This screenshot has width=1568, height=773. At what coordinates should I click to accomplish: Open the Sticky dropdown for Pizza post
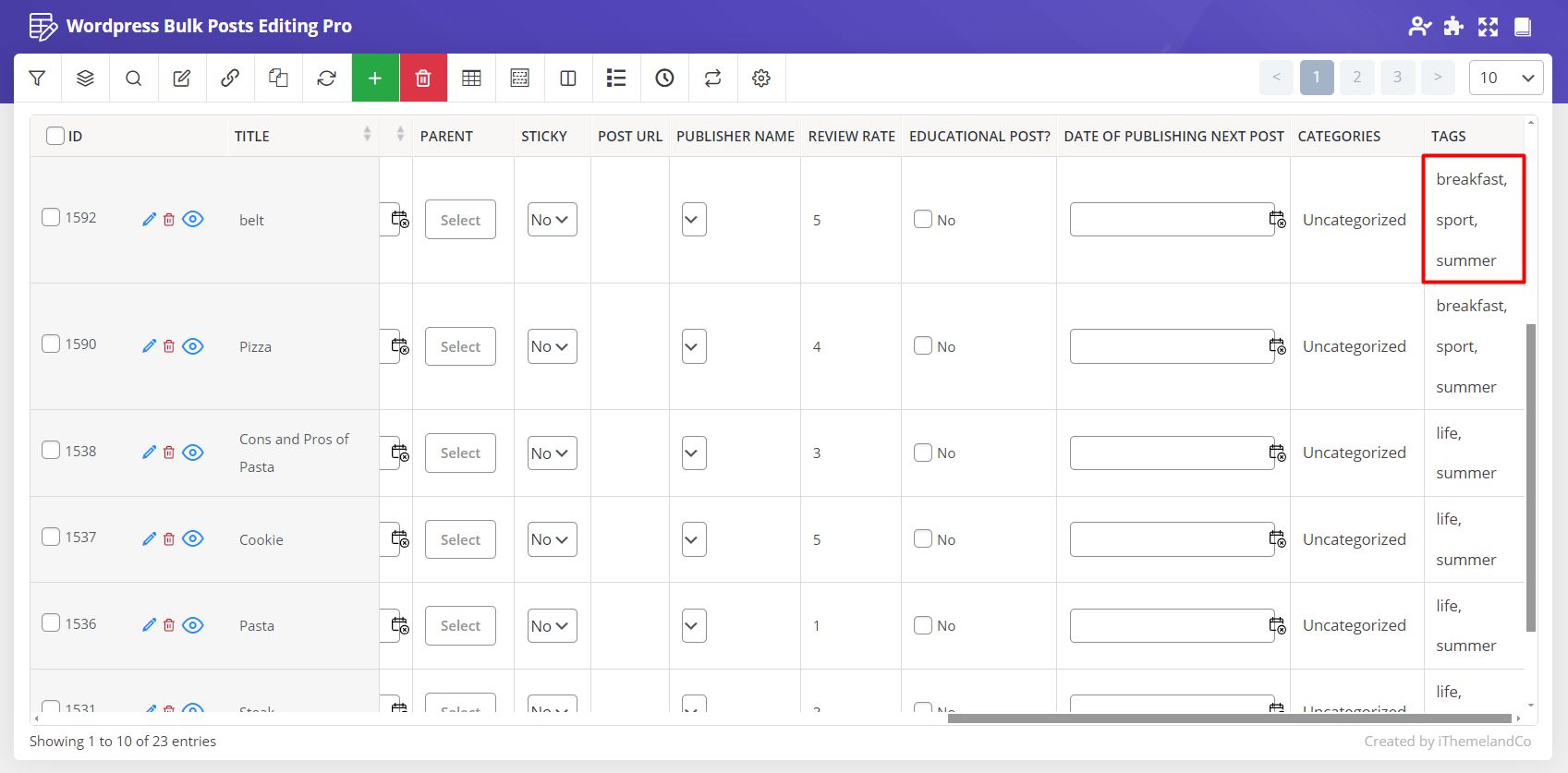pyautogui.click(x=552, y=346)
